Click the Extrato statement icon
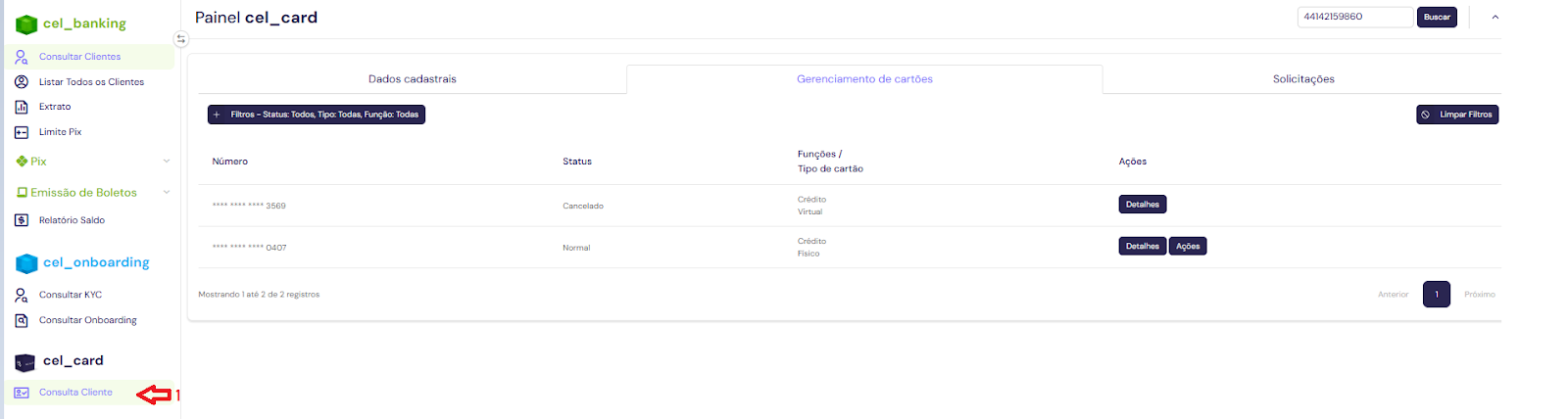Viewport: 1568px width, 419px height. pyautogui.click(x=22, y=107)
